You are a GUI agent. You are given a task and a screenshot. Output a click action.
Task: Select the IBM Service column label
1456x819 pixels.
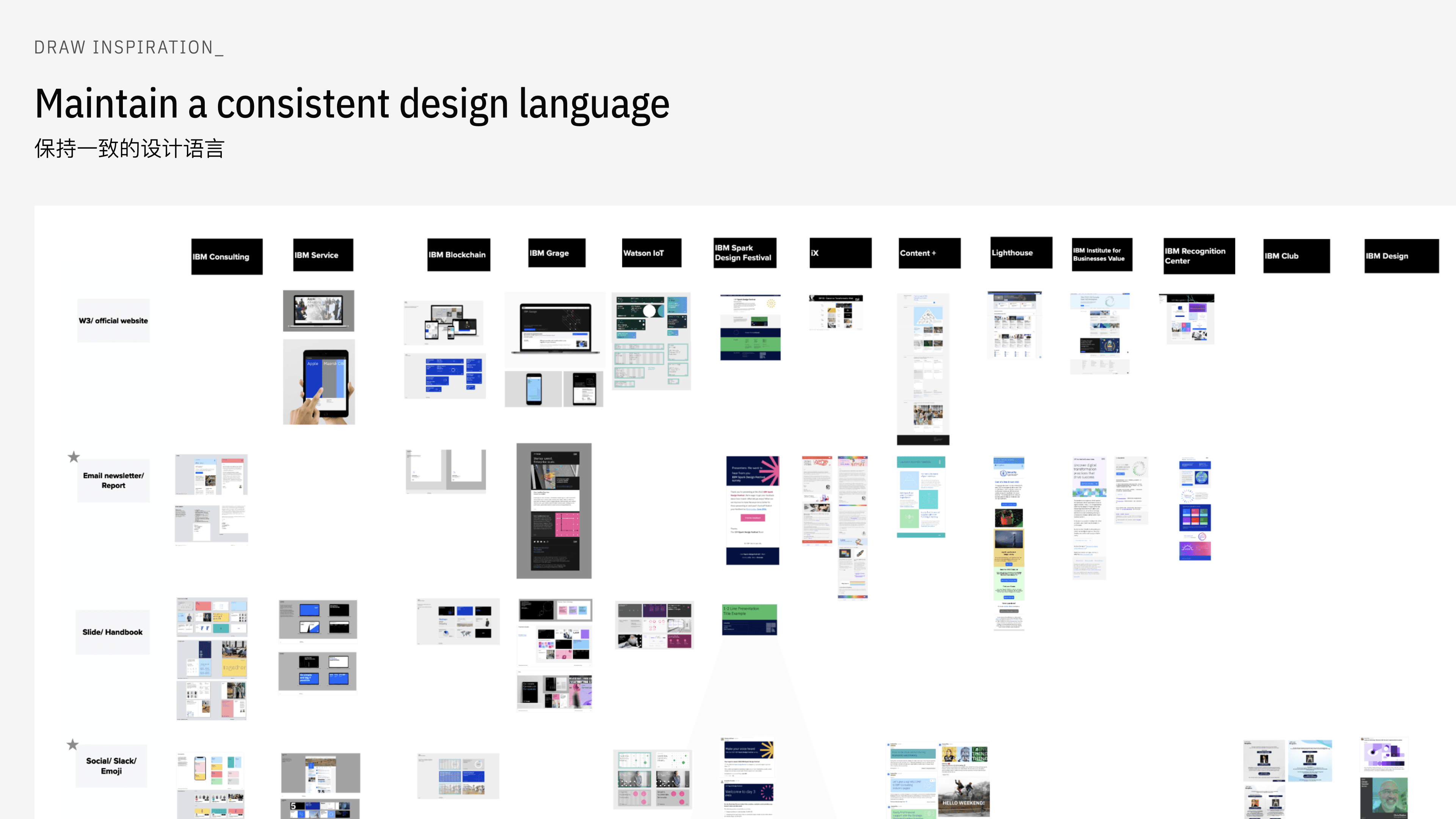tap(323, 255)
